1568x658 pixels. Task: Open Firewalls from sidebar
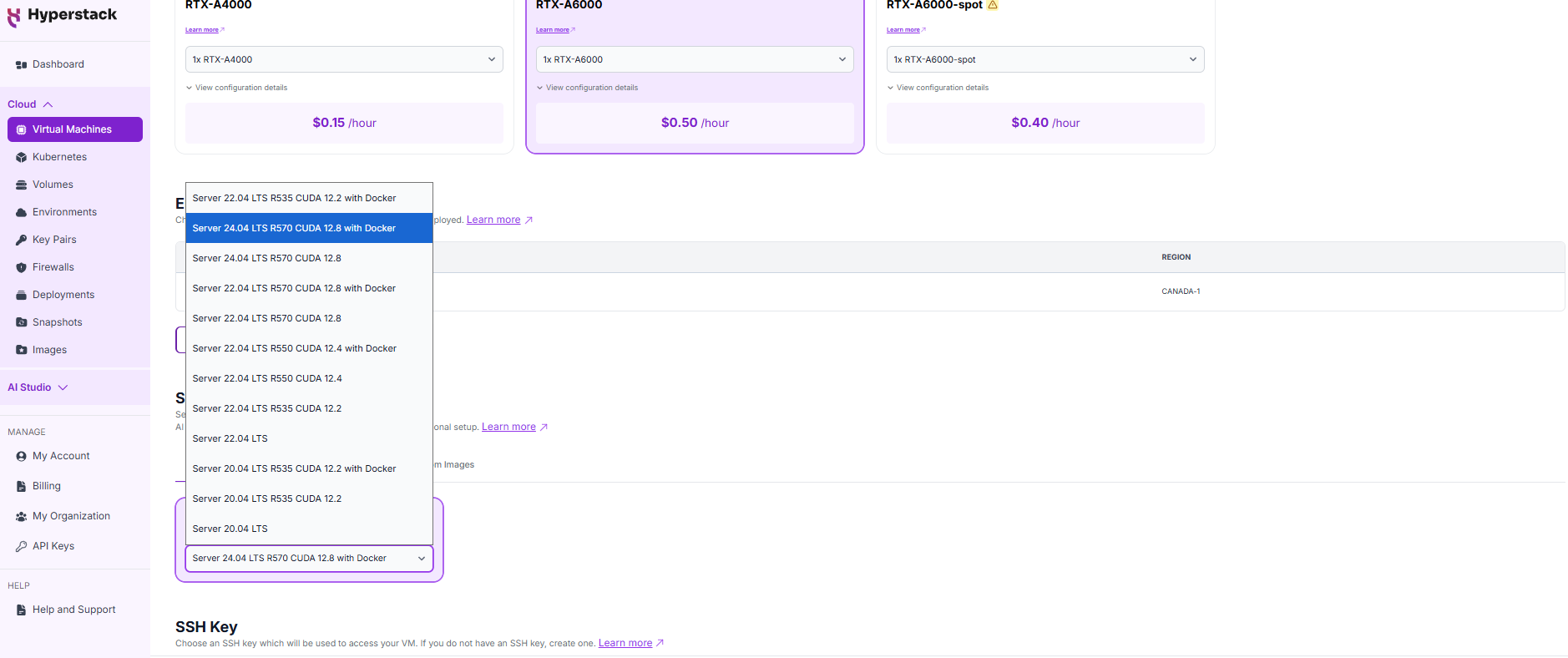pyautogui.click(x=53, y=267)
